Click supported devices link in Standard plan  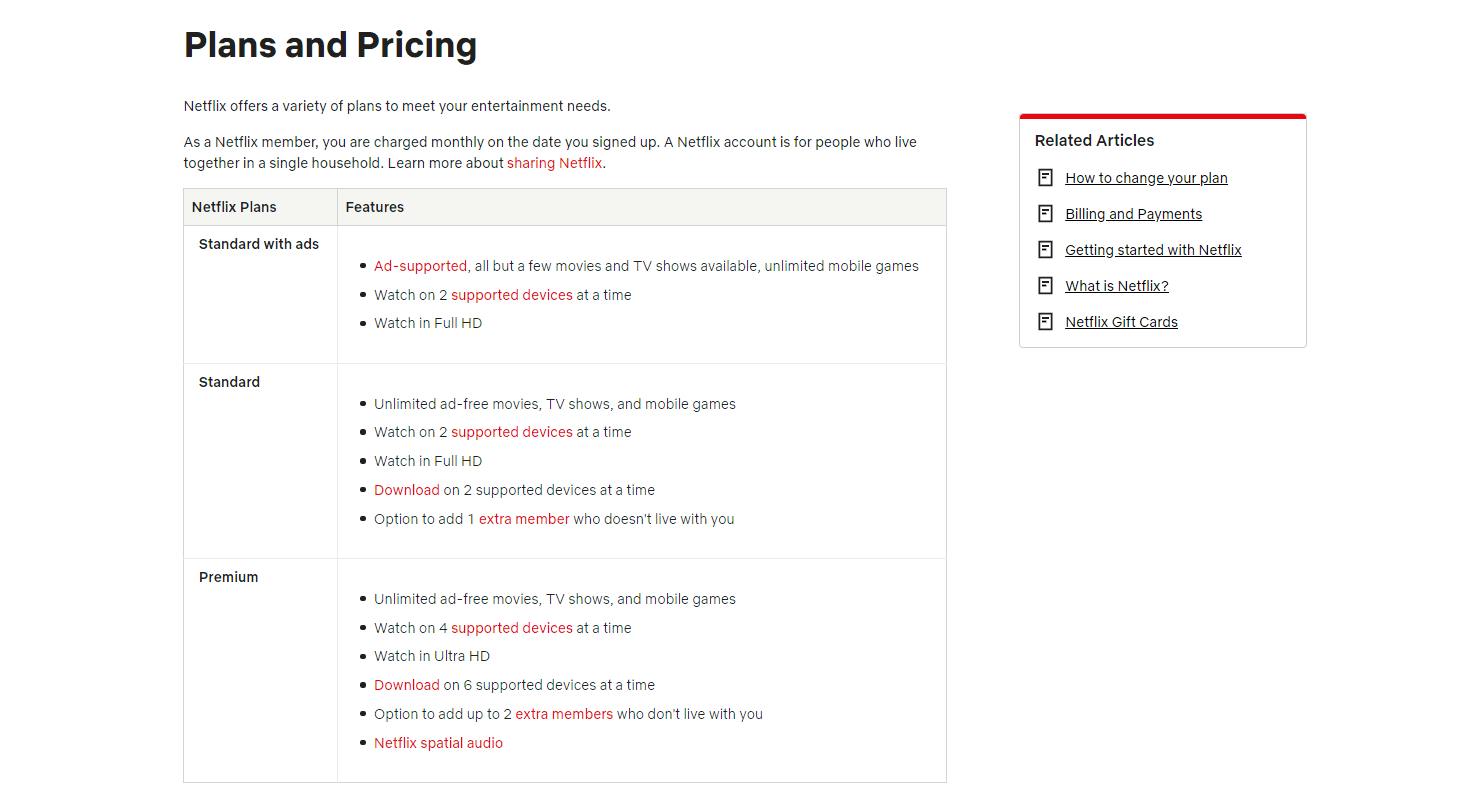[x=511, y=432]
